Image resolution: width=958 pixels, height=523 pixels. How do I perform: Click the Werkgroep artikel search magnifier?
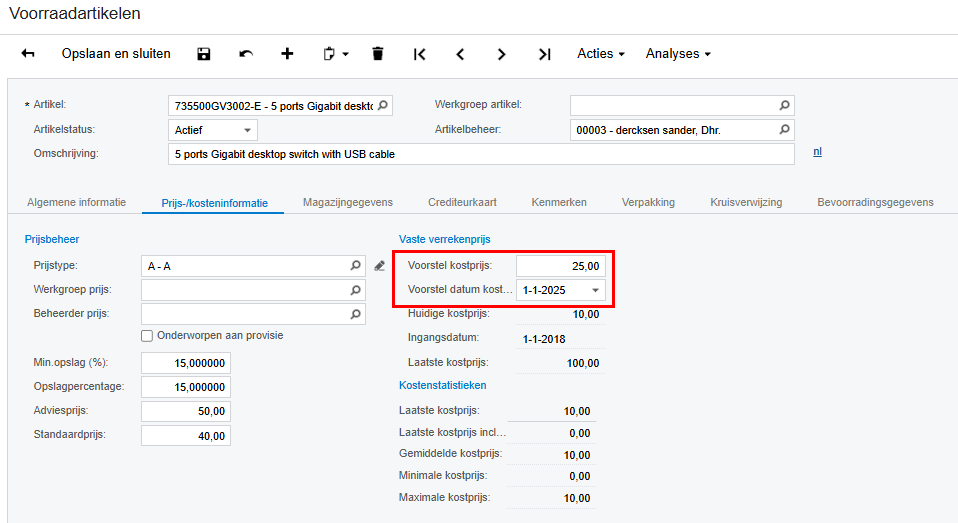tap(784, 105)
